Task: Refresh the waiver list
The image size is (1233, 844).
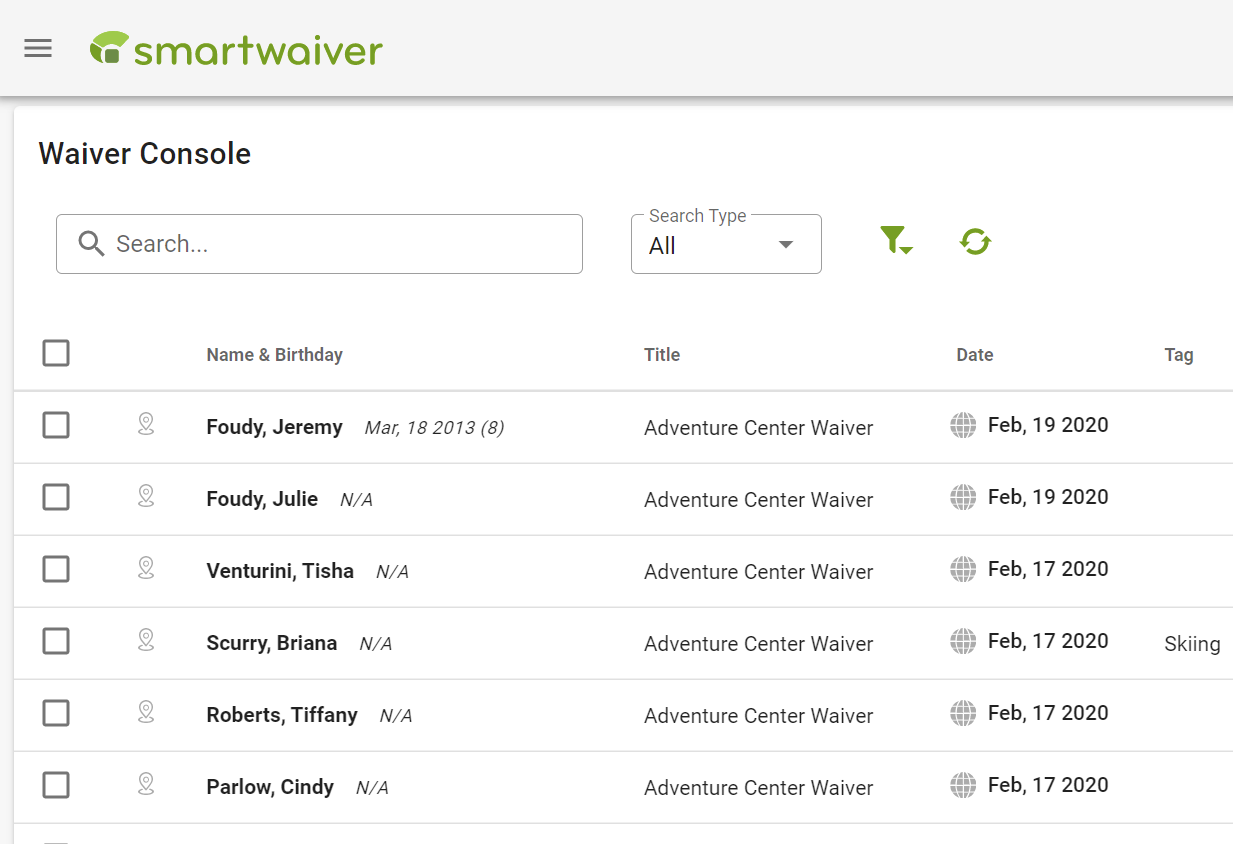Action: (975, 241)
